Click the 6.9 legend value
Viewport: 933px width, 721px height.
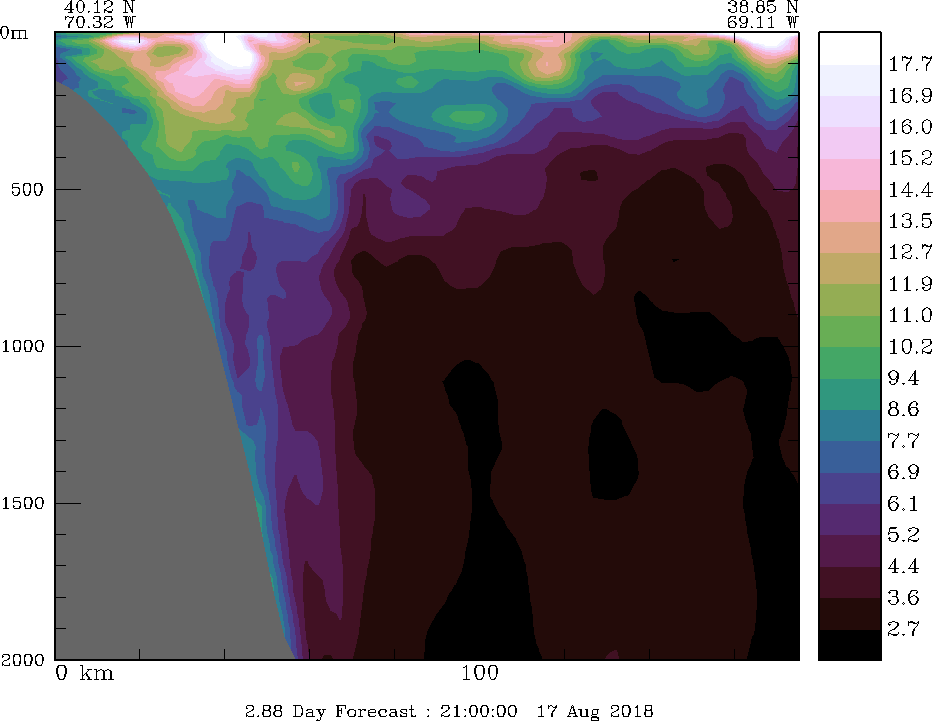[x=903, y=472]
